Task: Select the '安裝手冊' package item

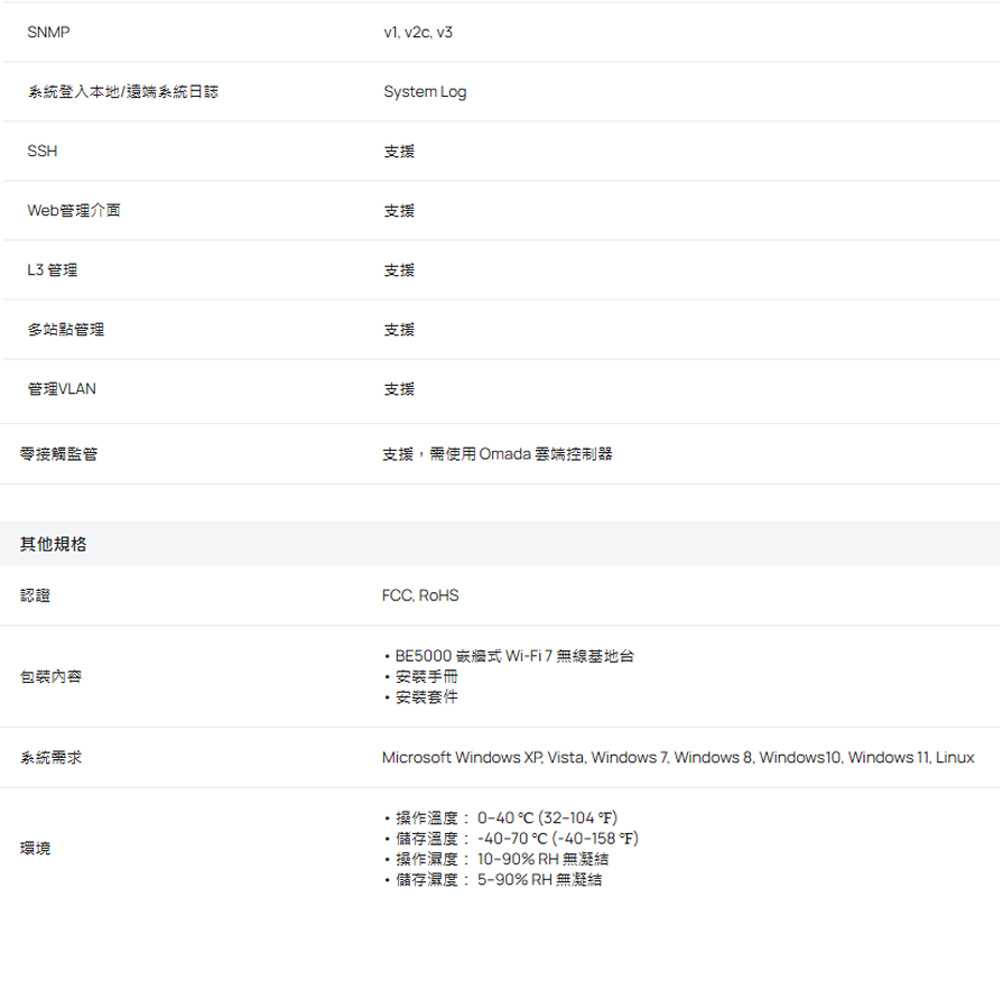Action: (x=427, y=677)
